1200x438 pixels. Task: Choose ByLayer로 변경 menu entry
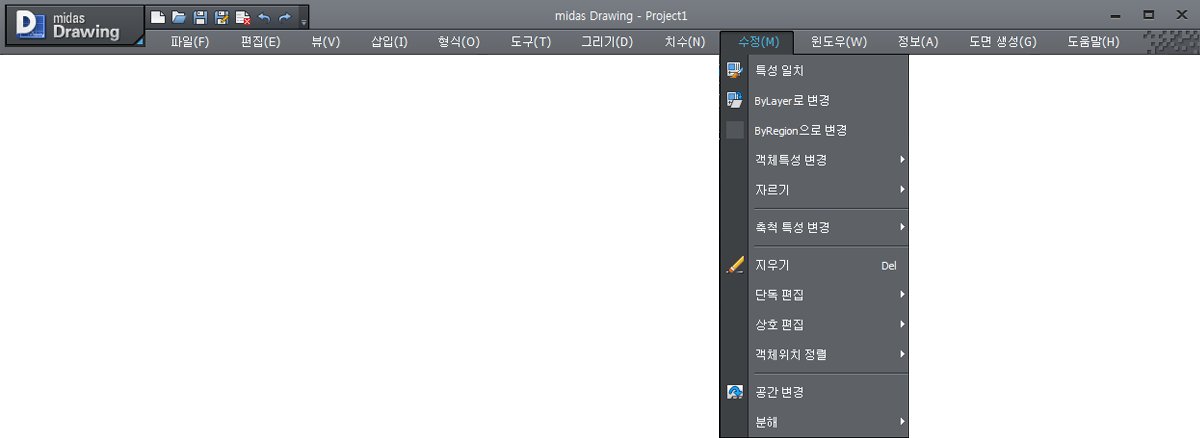(792, 101)
